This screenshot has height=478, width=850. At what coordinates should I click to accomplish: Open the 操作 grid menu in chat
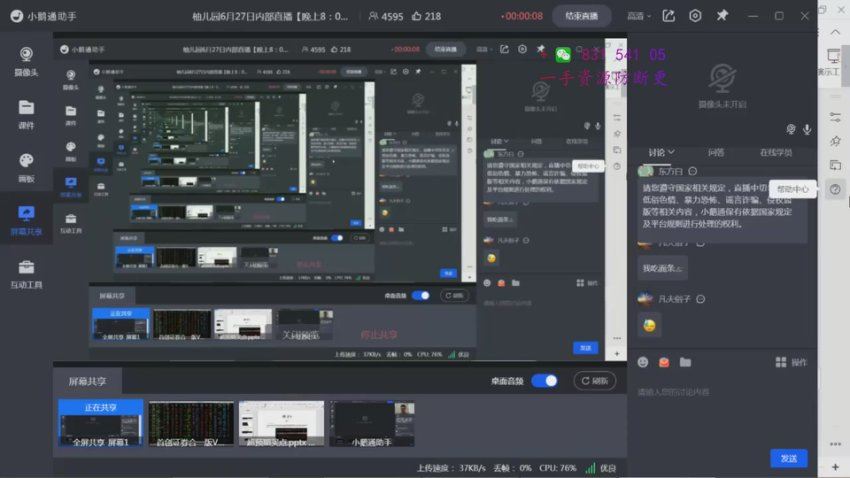pyautogui.click(x=791, y=362)
